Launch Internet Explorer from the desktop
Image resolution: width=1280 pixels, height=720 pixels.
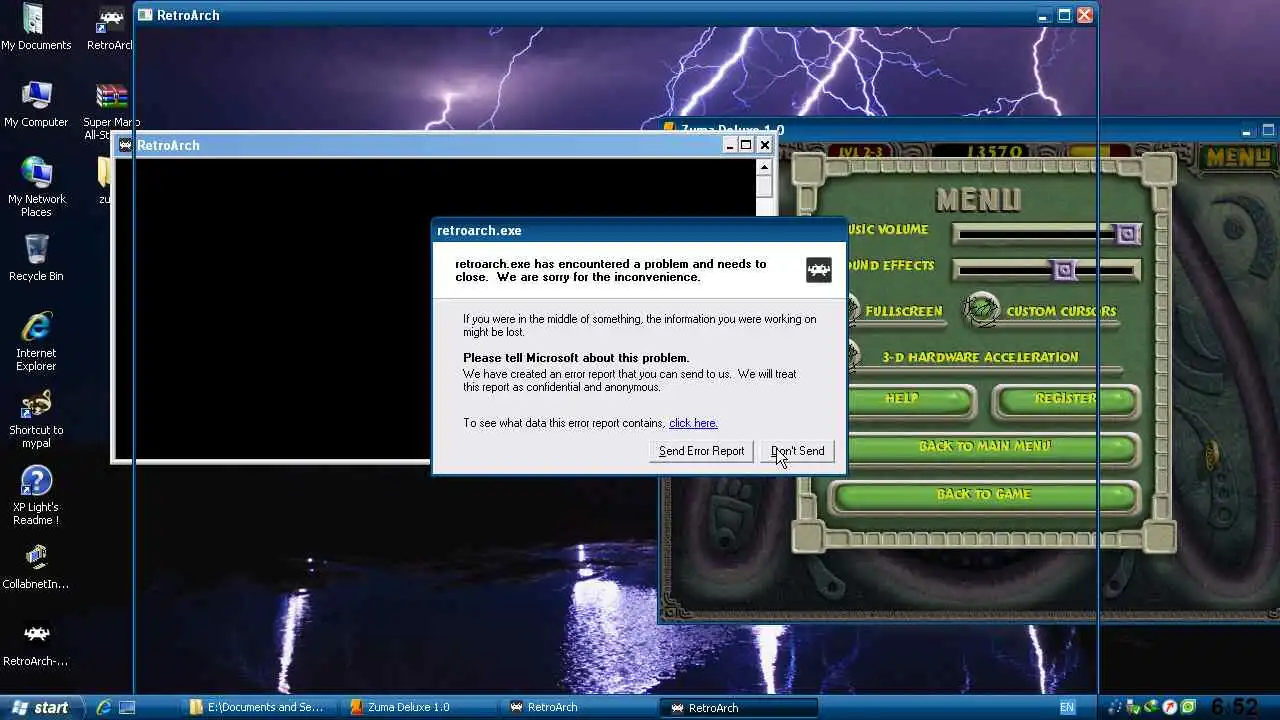pos(36,341)
